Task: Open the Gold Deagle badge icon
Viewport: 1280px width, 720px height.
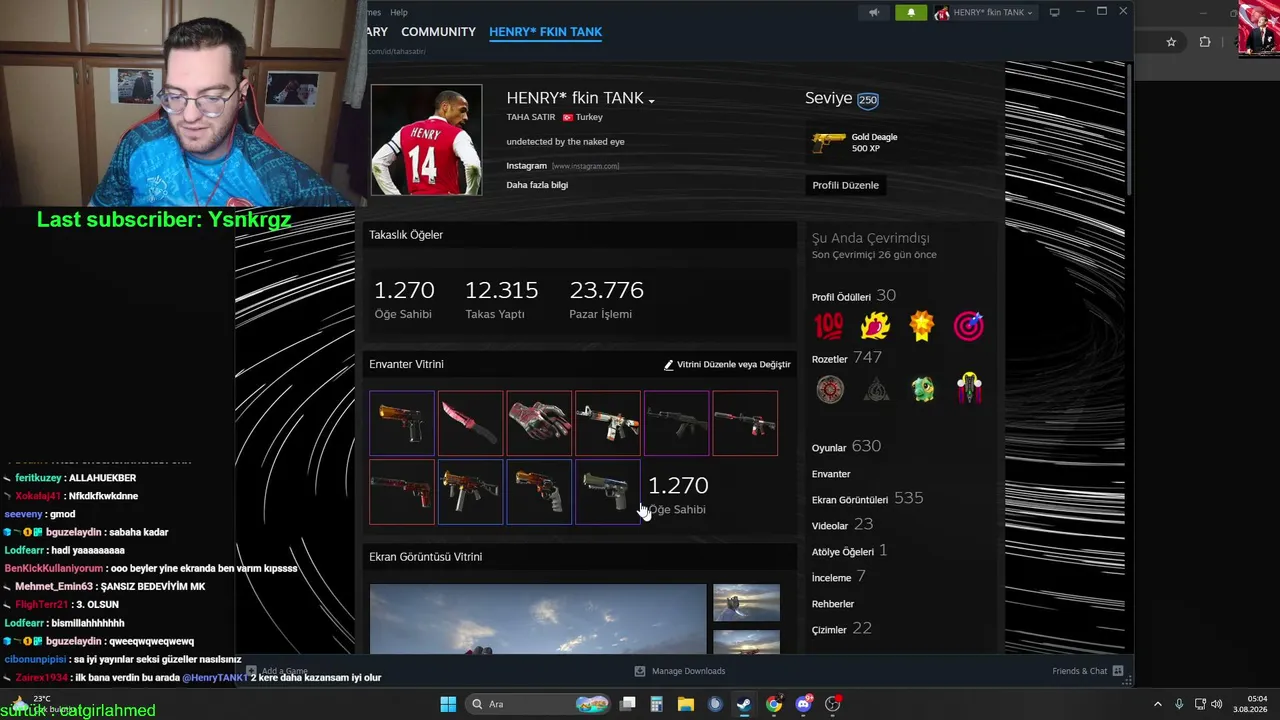Action: click(x=828, y=143)
